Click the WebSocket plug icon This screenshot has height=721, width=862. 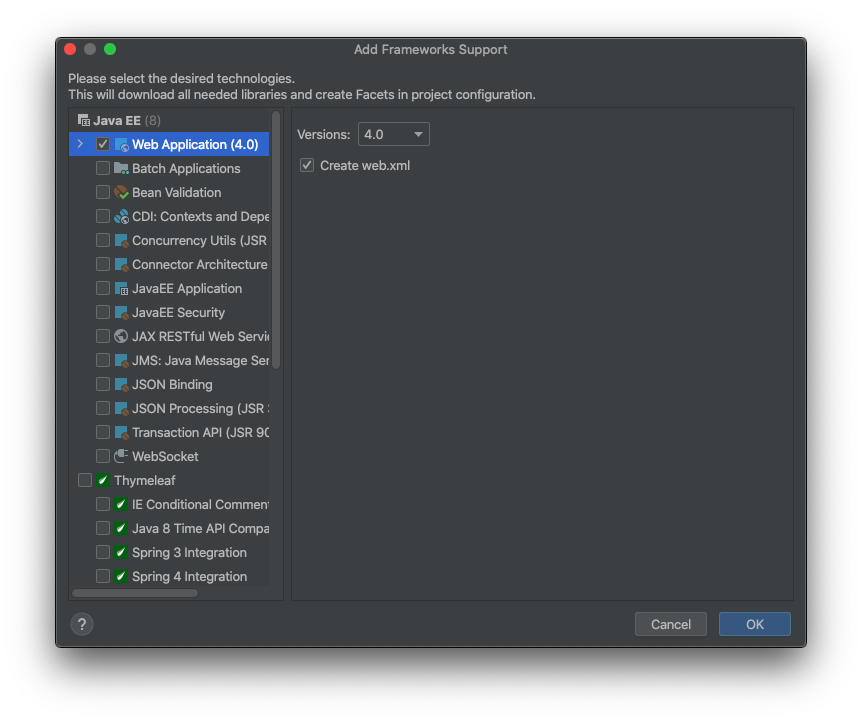tap(121, 457)
